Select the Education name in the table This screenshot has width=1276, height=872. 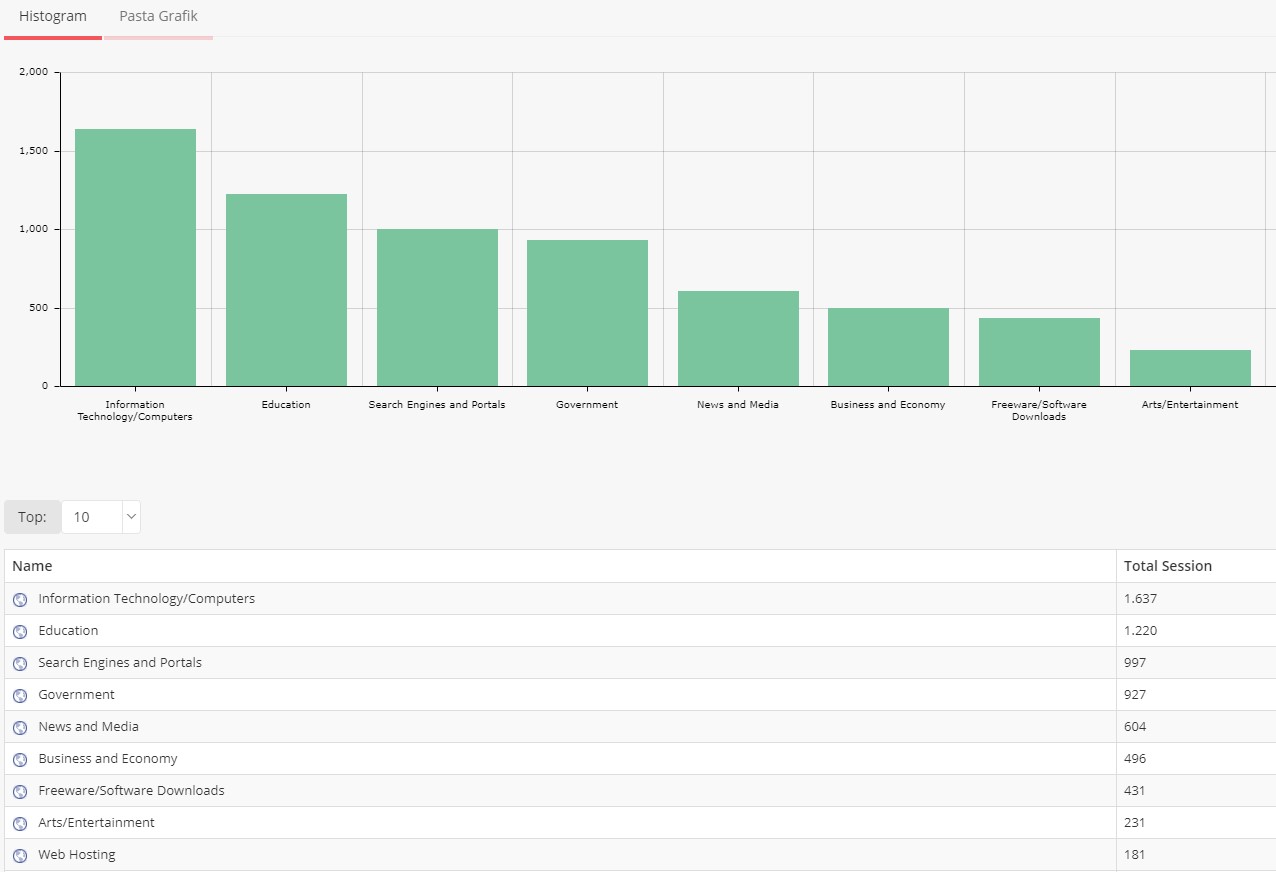pos(68,631)
